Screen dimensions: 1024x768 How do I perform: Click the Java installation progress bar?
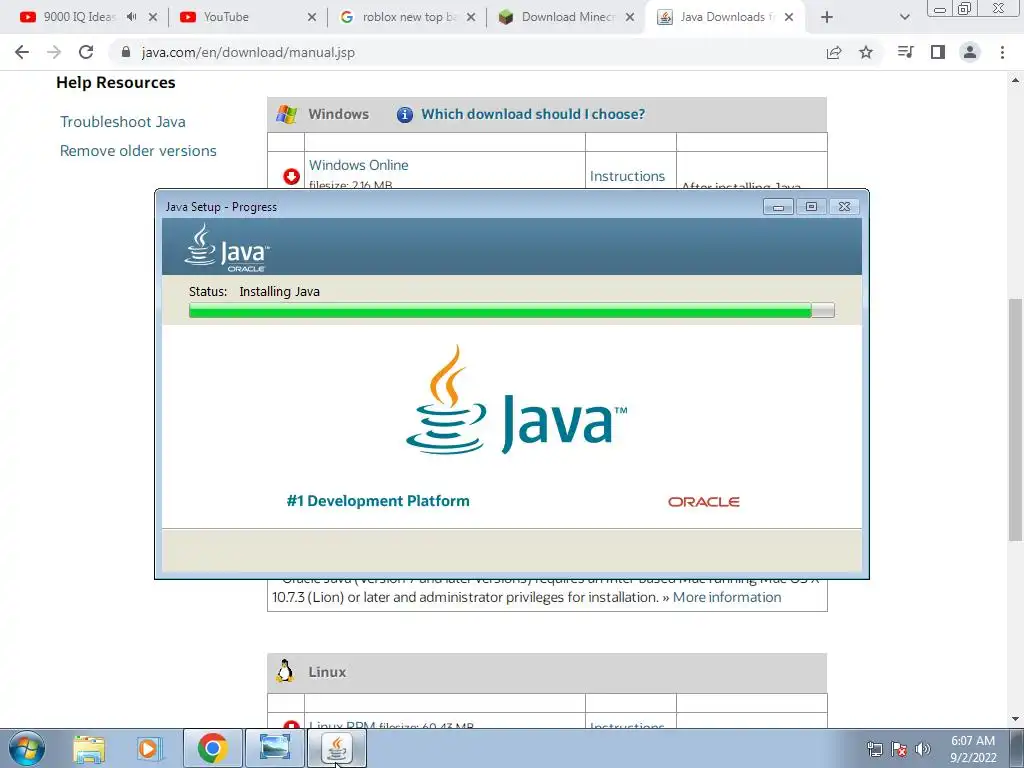click(511, 310)
